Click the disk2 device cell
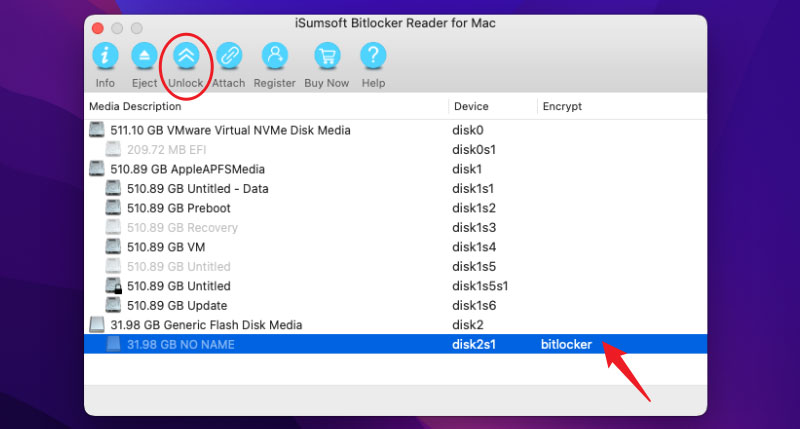The width and height of the screenshot is (800, 429). [x=467, y=325]
